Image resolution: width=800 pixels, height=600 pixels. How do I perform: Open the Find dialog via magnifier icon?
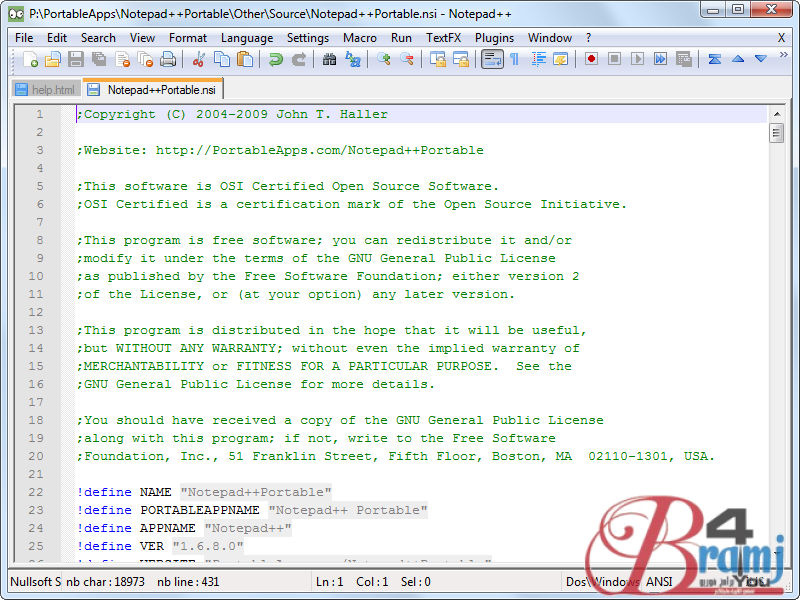pyautogui.click(x=328, y=60)
